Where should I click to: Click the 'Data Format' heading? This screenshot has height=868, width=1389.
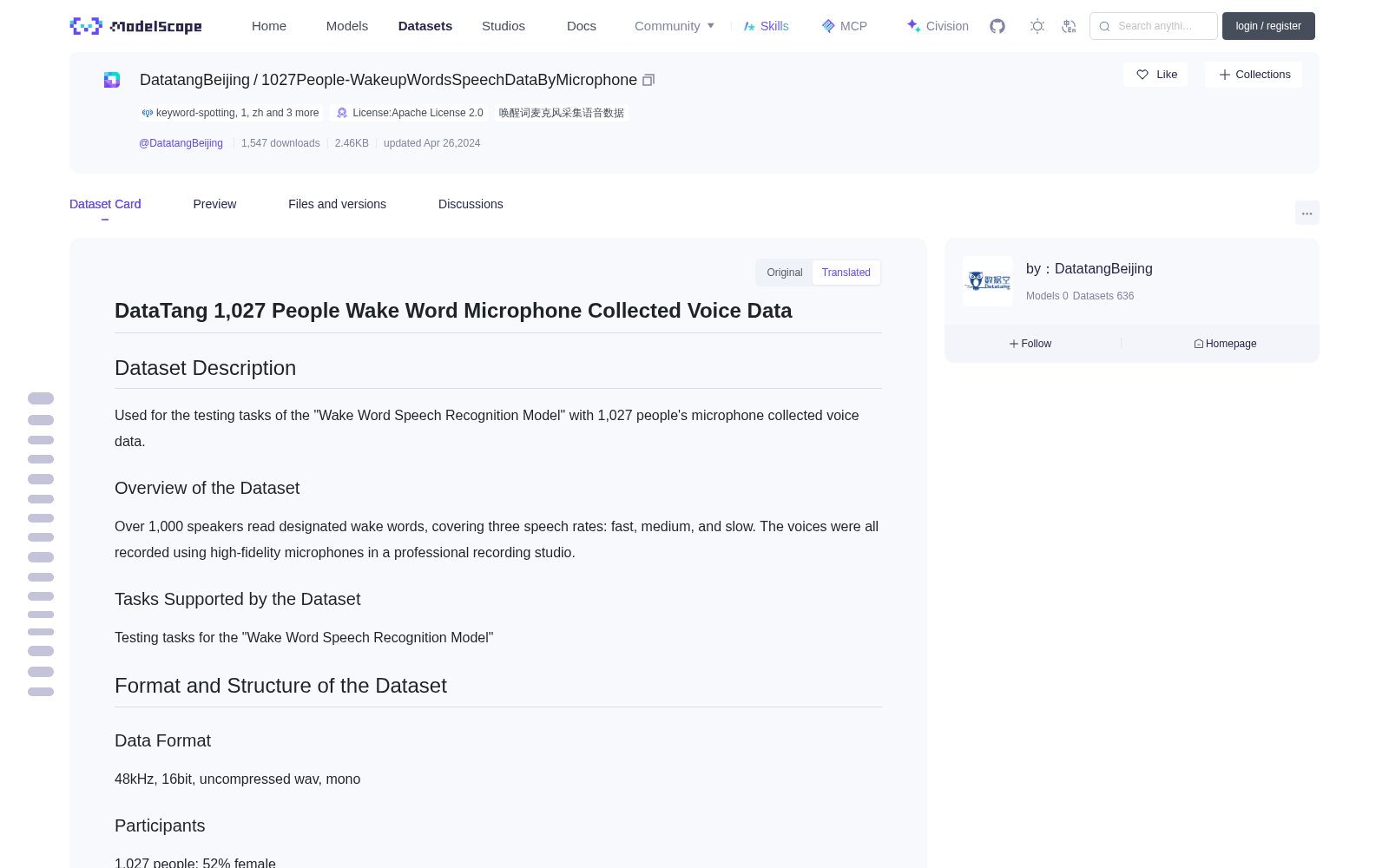pos(162,740)
